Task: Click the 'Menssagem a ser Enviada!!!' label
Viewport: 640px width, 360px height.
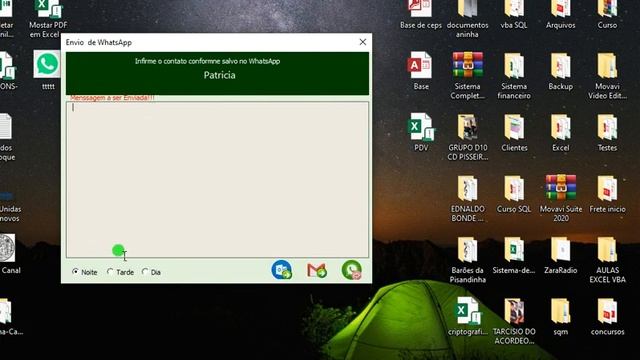Action: tap(112, 98)
